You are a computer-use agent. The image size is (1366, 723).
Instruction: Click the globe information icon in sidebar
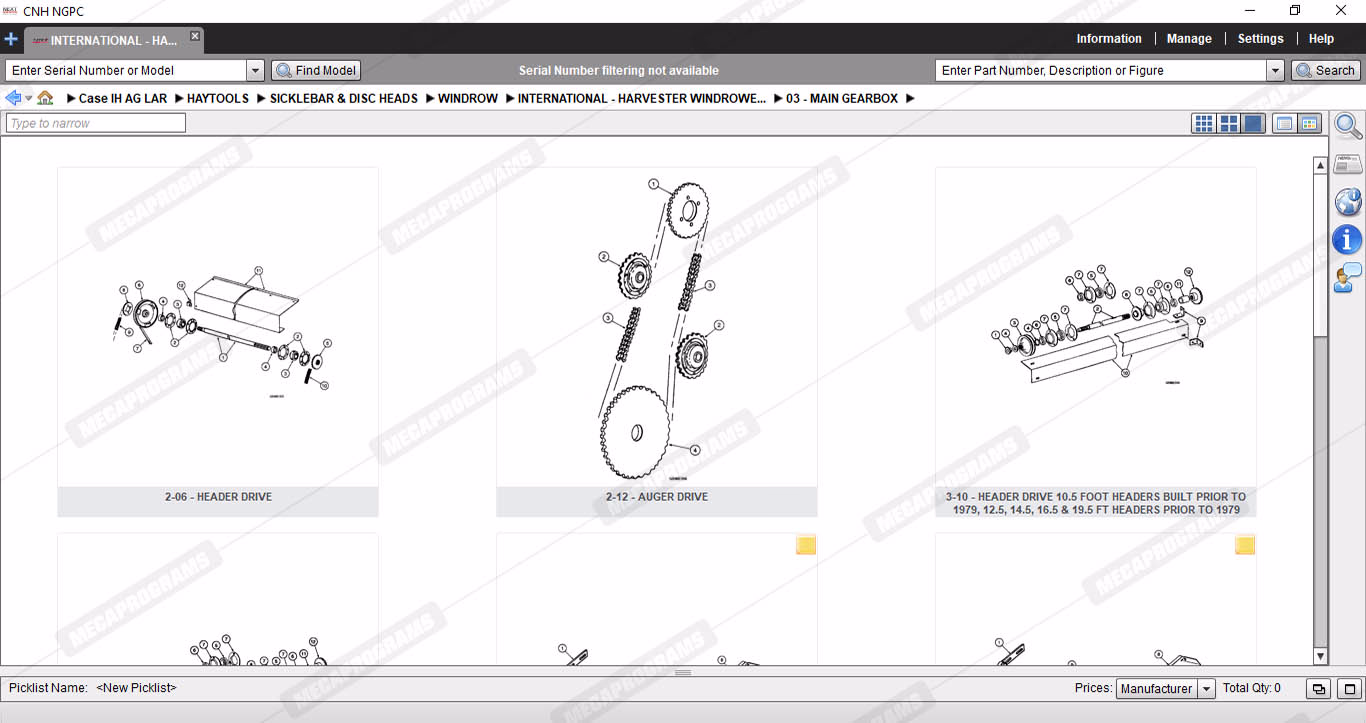click(1348, 202)
